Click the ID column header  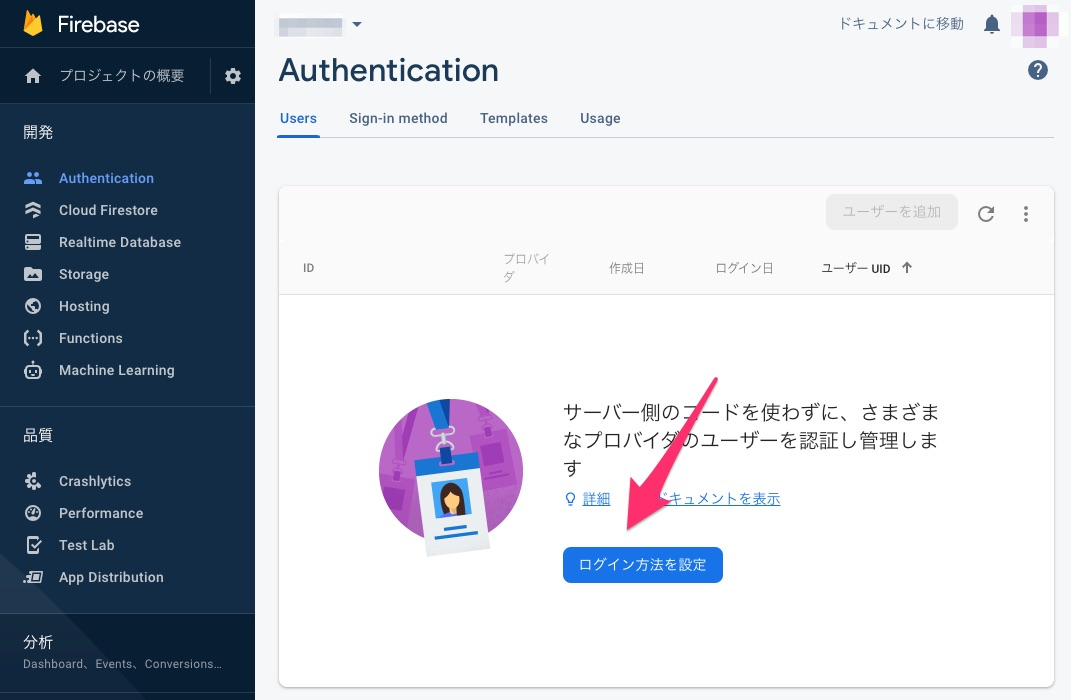pyautogui.click(x=309, y=268)
